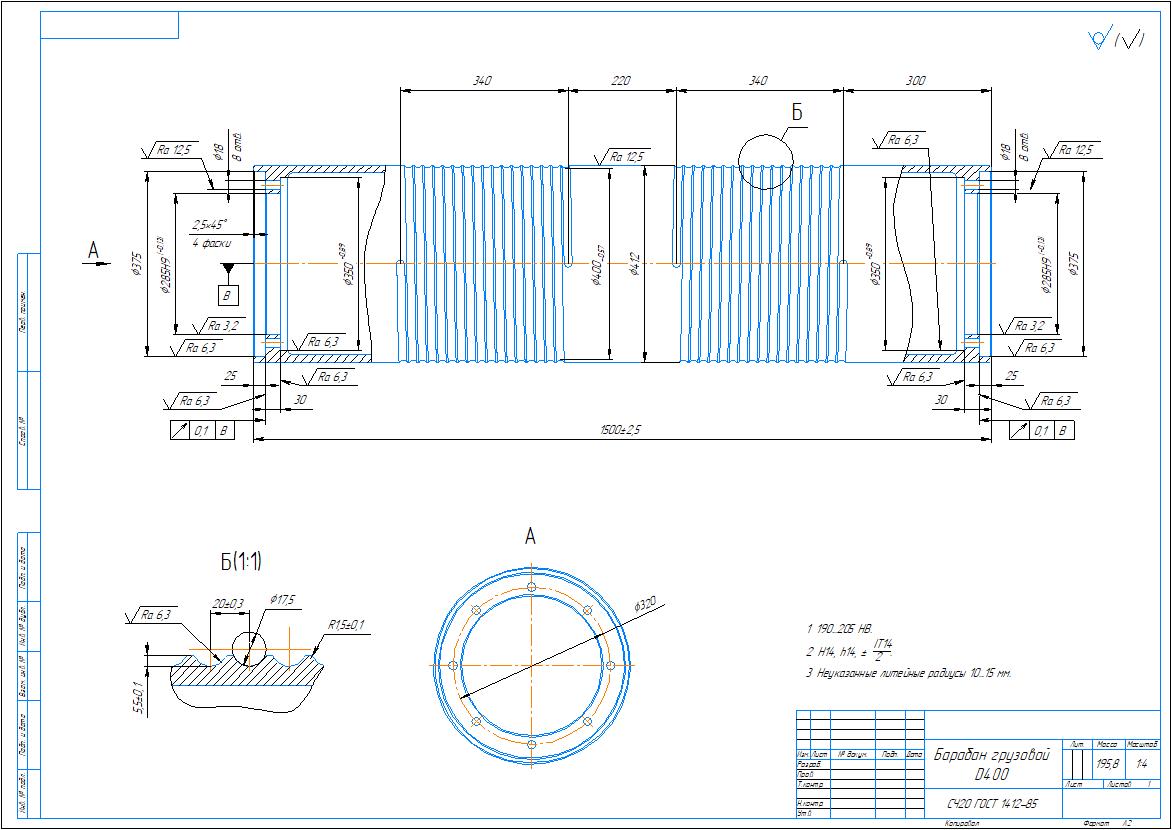Select the scale value 1:4 cell
Image resolution: width=1172 pixels, height=830 pixels.
click(x=1141, y=765)
